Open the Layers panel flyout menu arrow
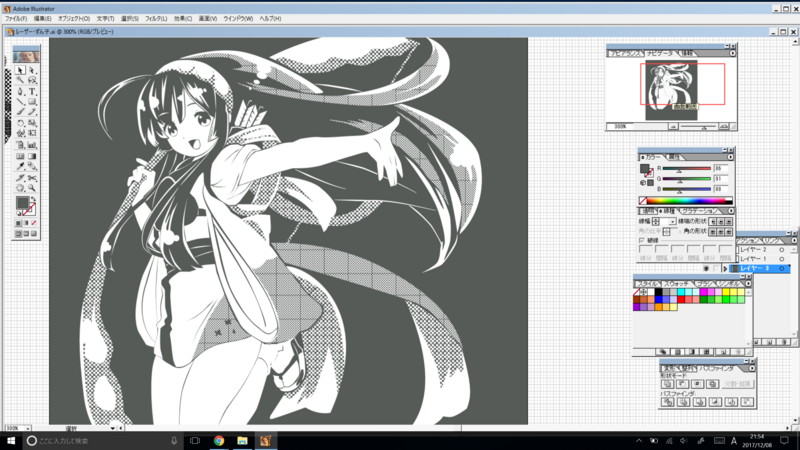800x450 pixels. [794, 240]
